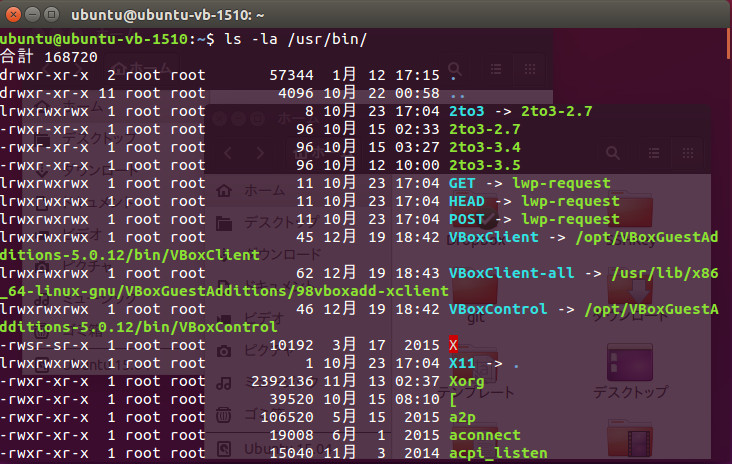Click the 'X11' symlink name
The image size is (732, 464).
coord(462,363)
